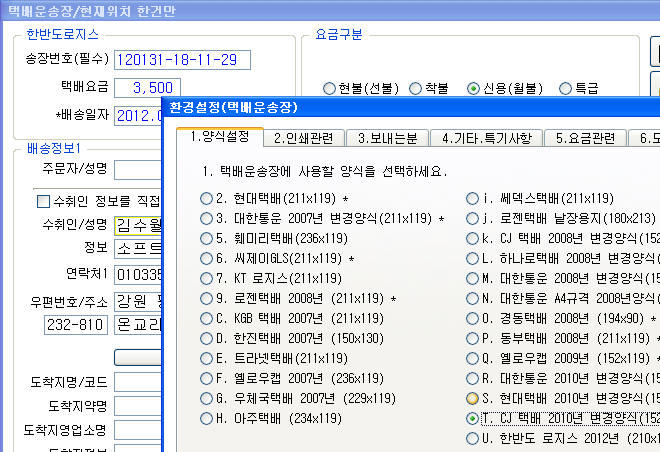Select S. 현대택배 2010년 변경양식

coord(472,398)
